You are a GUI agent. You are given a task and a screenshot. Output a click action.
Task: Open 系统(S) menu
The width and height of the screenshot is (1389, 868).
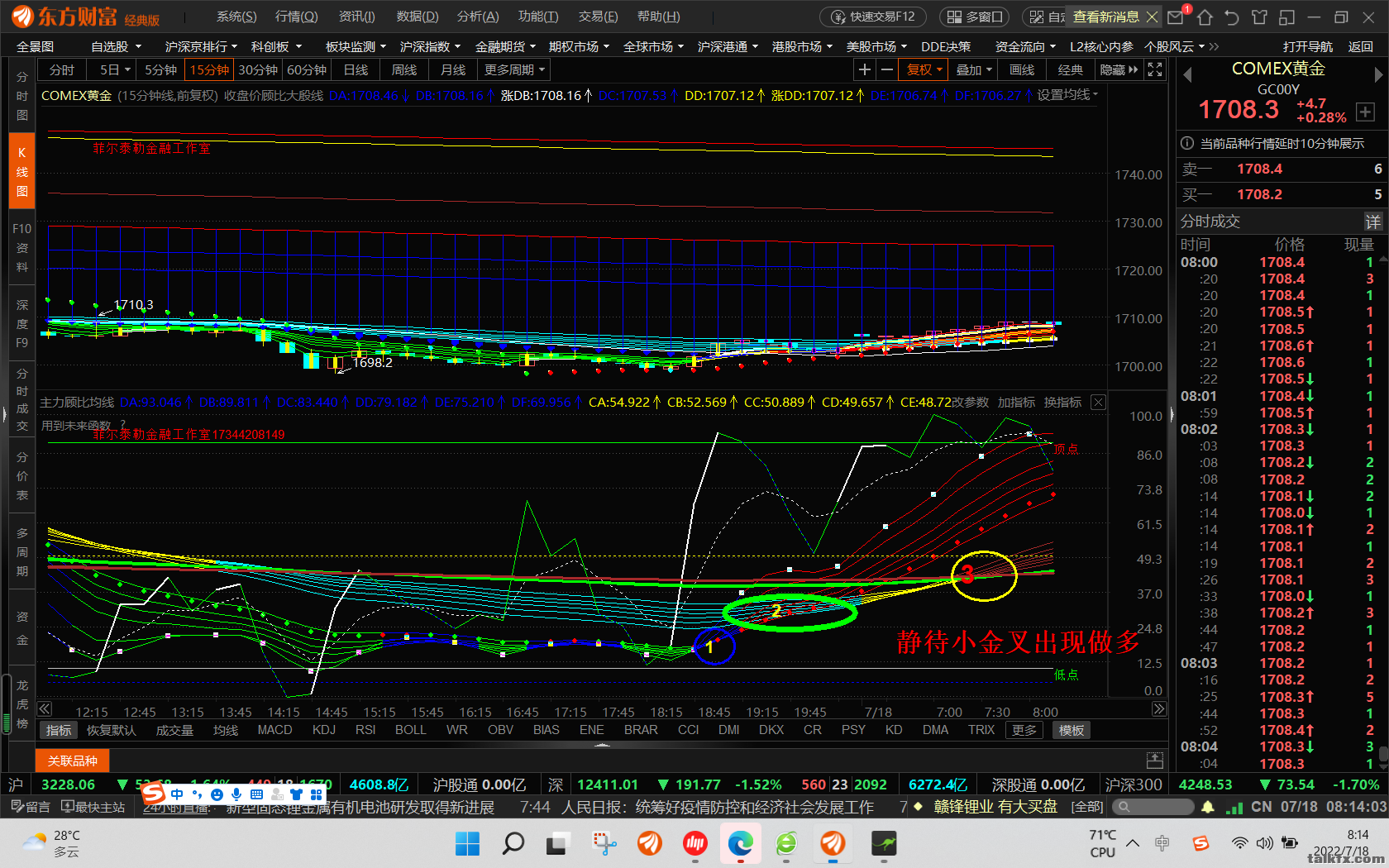coord(236,17)
